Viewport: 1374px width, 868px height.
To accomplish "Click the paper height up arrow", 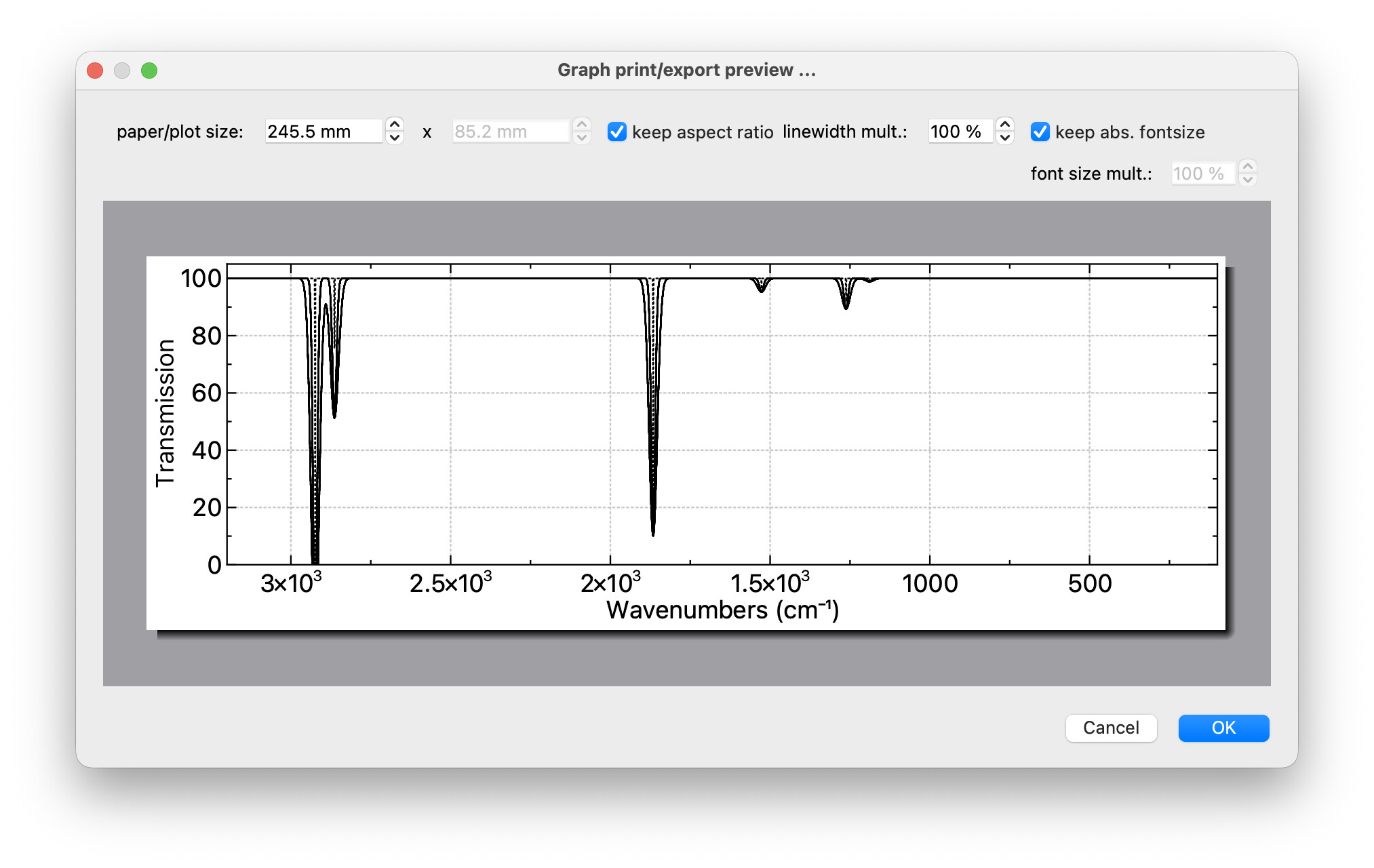I will [x=582, y=125].
